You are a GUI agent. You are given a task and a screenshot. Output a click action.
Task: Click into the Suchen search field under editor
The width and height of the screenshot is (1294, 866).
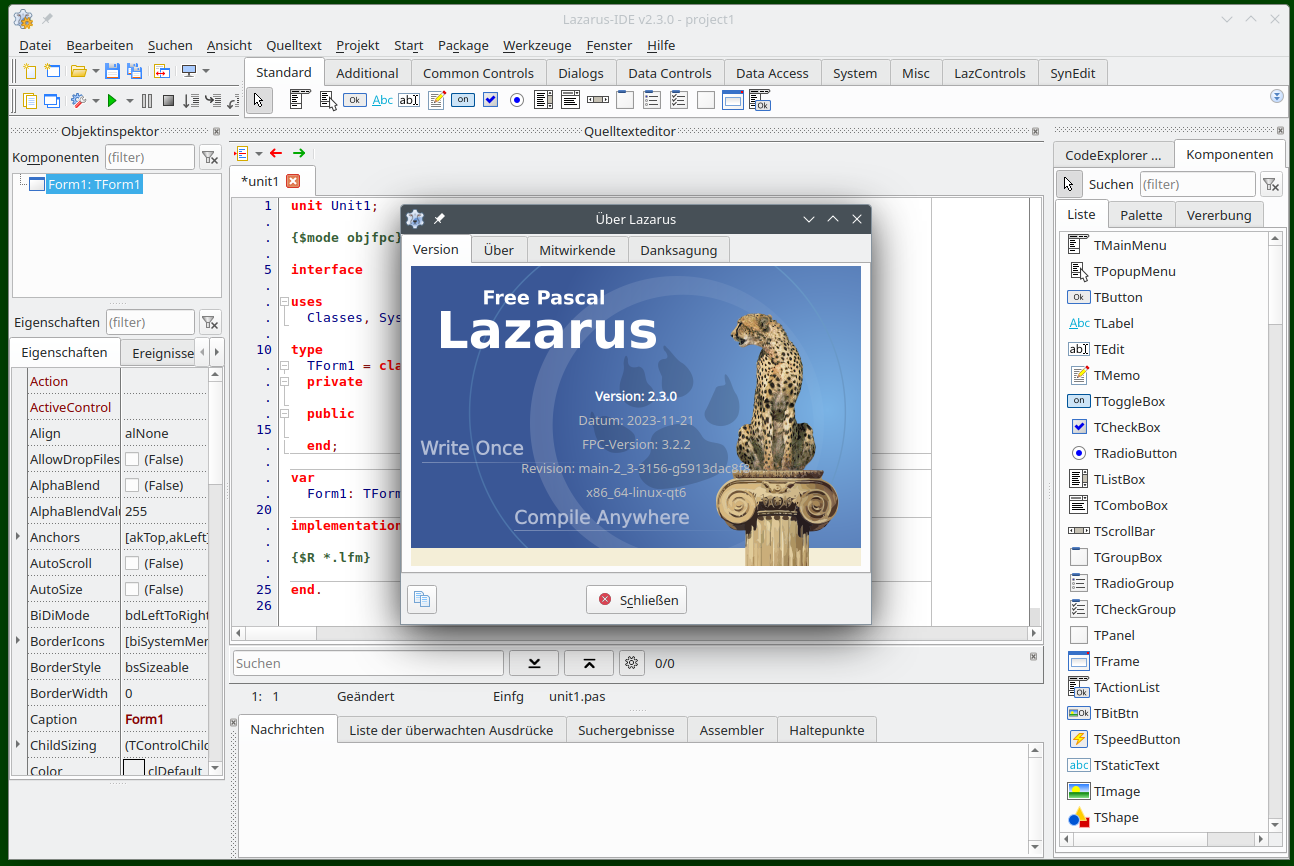point(369,663)
